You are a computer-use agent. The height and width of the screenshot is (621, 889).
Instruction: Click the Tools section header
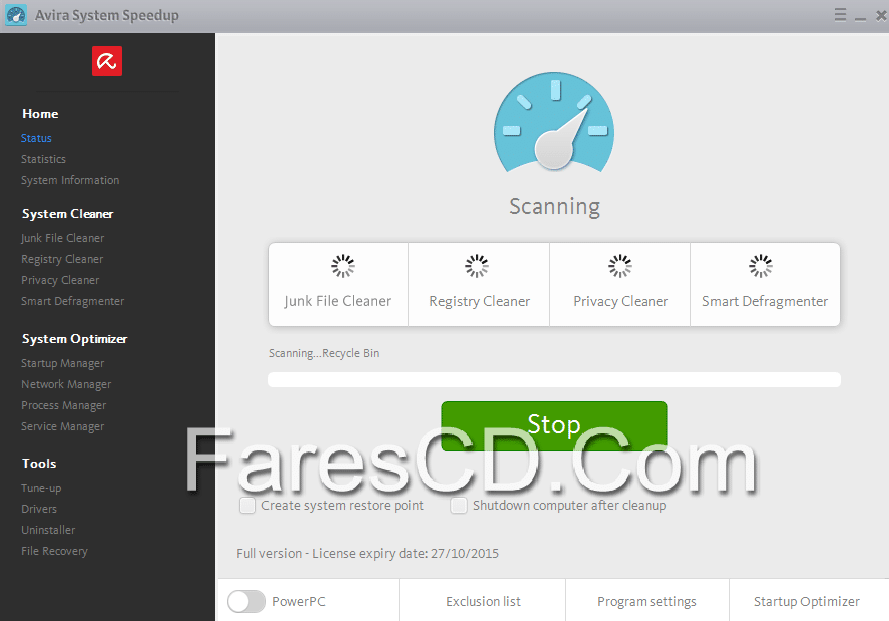point(39,463)
